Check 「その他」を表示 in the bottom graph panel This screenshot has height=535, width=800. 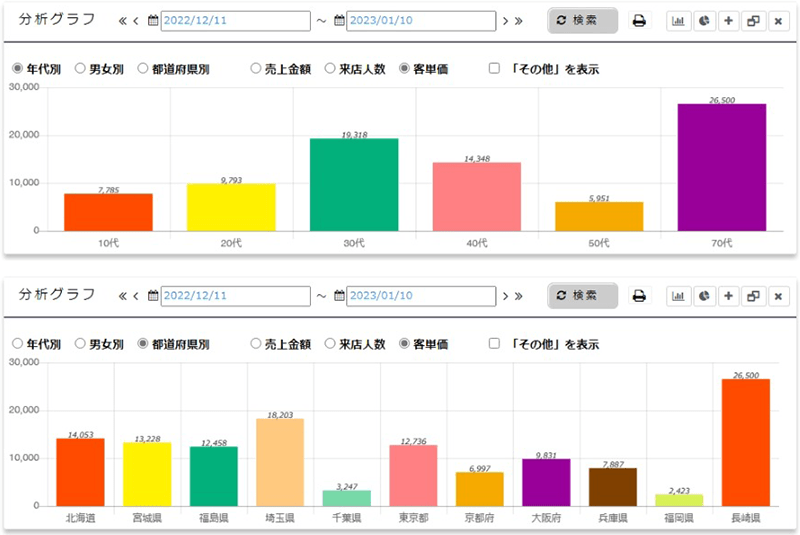[x=495, y=344]
